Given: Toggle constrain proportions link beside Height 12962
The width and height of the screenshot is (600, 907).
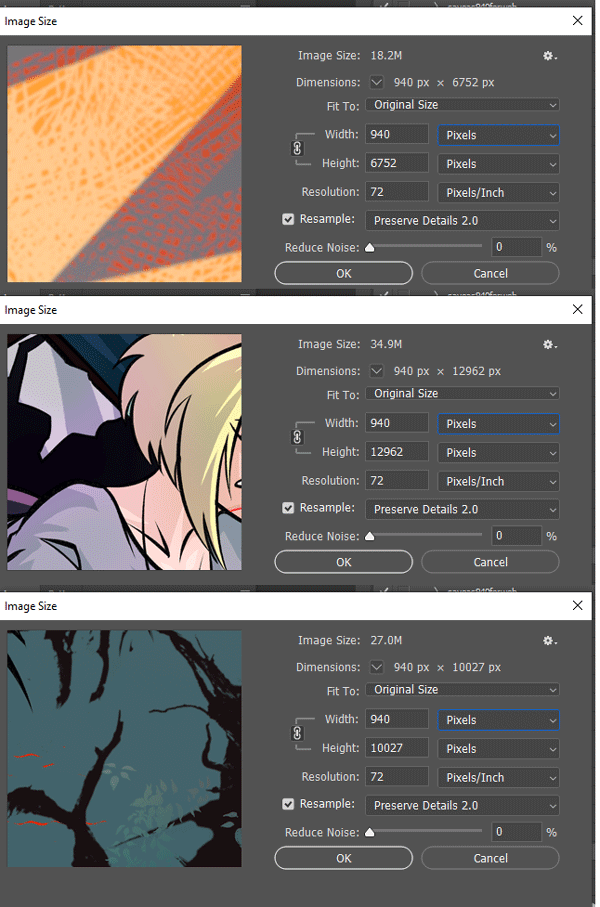Looking at the screenshot, I should [296, 437].
